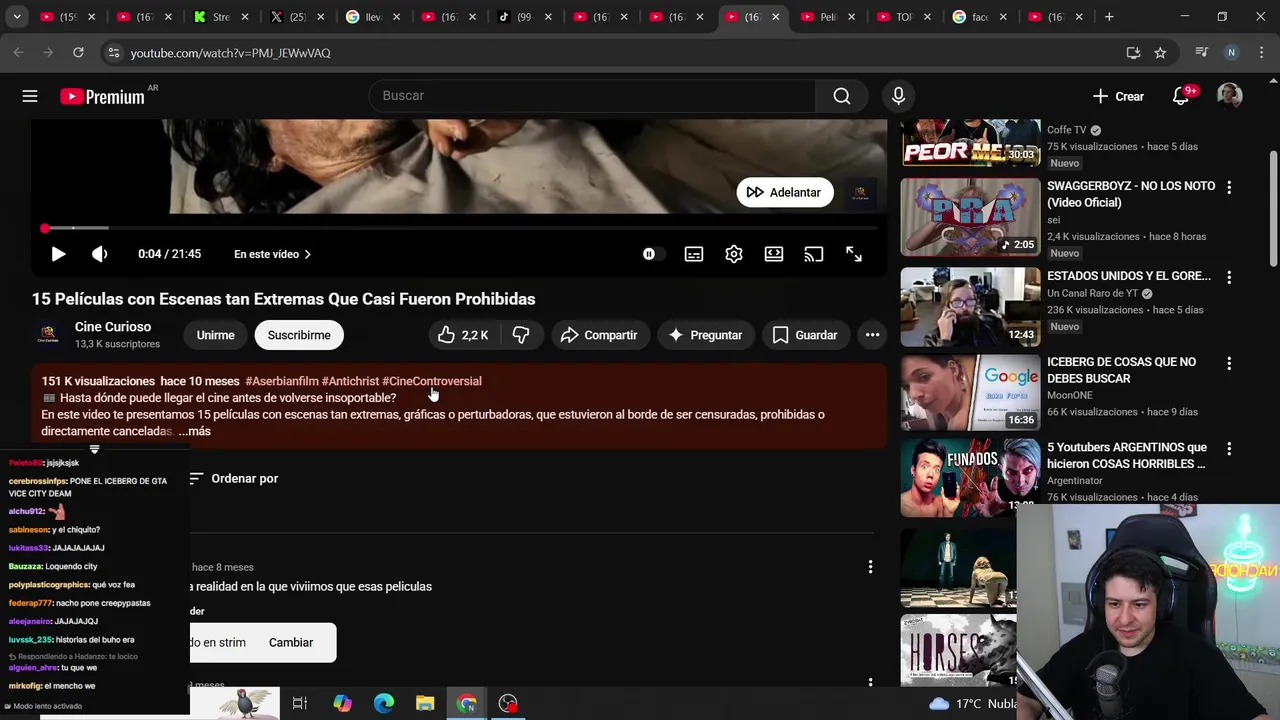
Task: Open options menu for 5 Youtubers ARGENTINOS
Action: point(1229,449)
